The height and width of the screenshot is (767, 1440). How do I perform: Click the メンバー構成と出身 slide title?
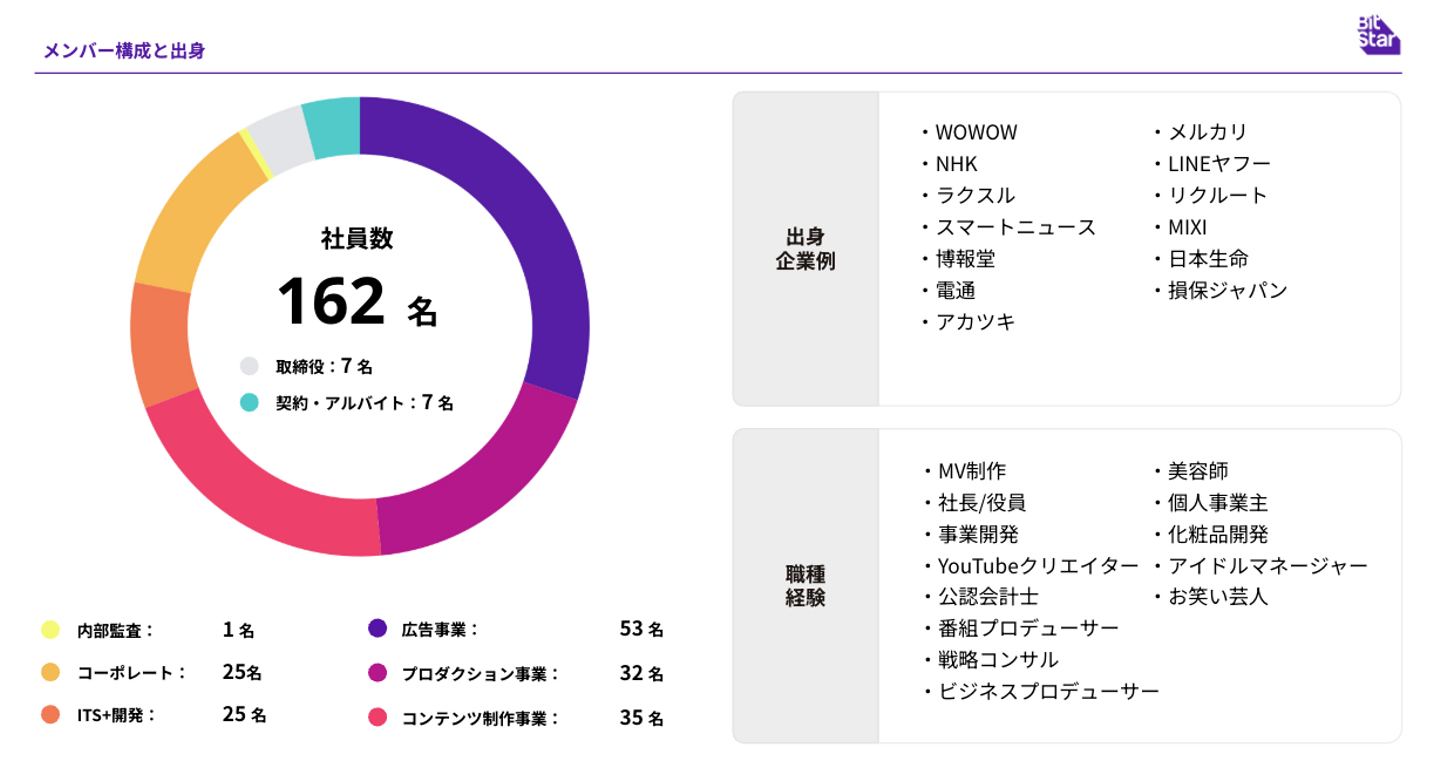(124, 51)
